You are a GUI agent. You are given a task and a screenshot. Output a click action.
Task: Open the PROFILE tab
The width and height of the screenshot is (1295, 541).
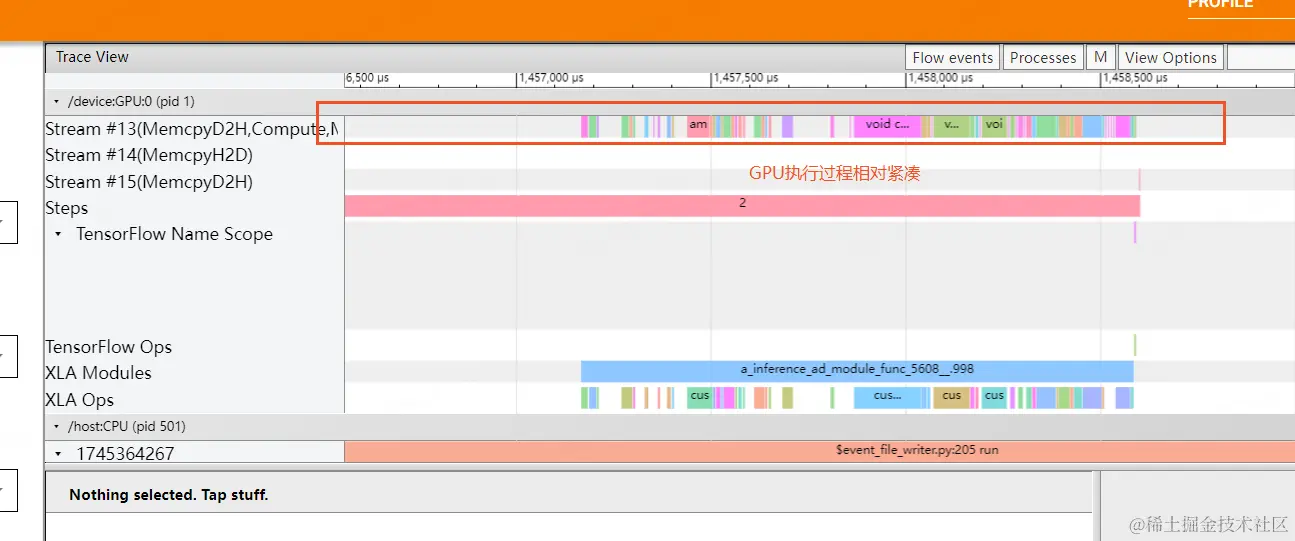pyautogui.click(x=1220, y=5)
